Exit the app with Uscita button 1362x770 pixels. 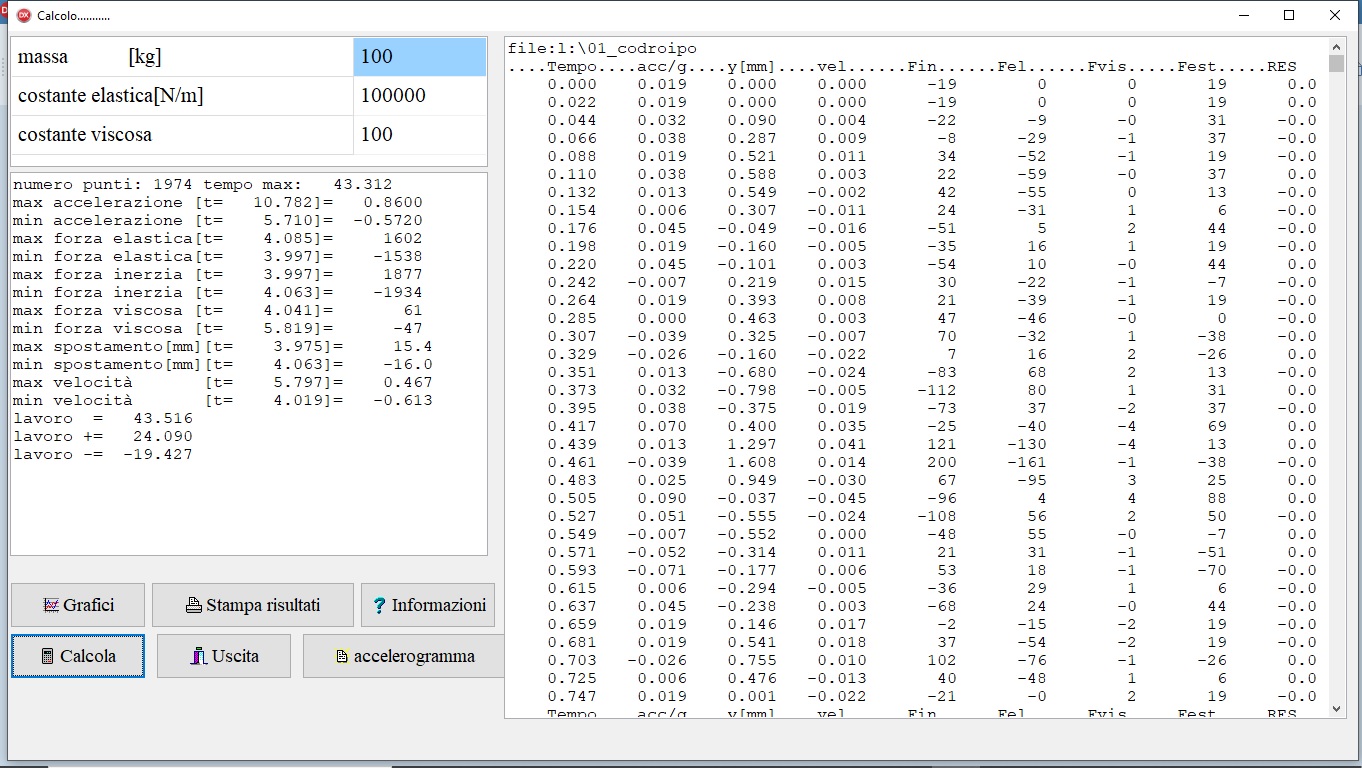coord(224,657)
